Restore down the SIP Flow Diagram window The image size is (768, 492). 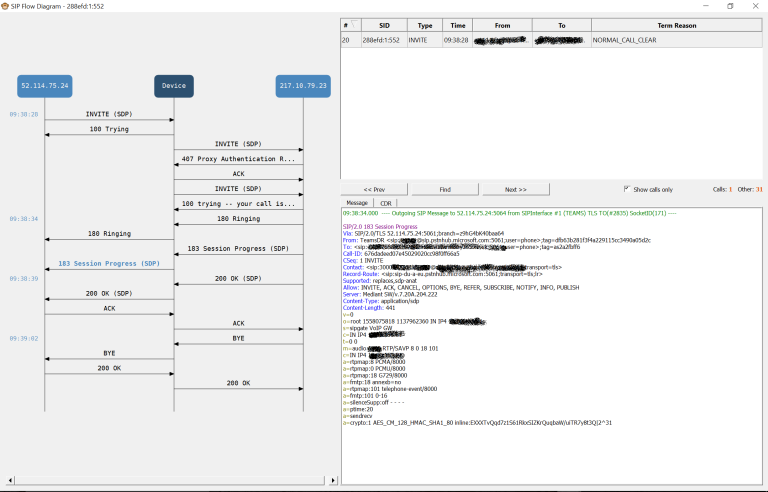pyautogui.click(x=729, y=6)
